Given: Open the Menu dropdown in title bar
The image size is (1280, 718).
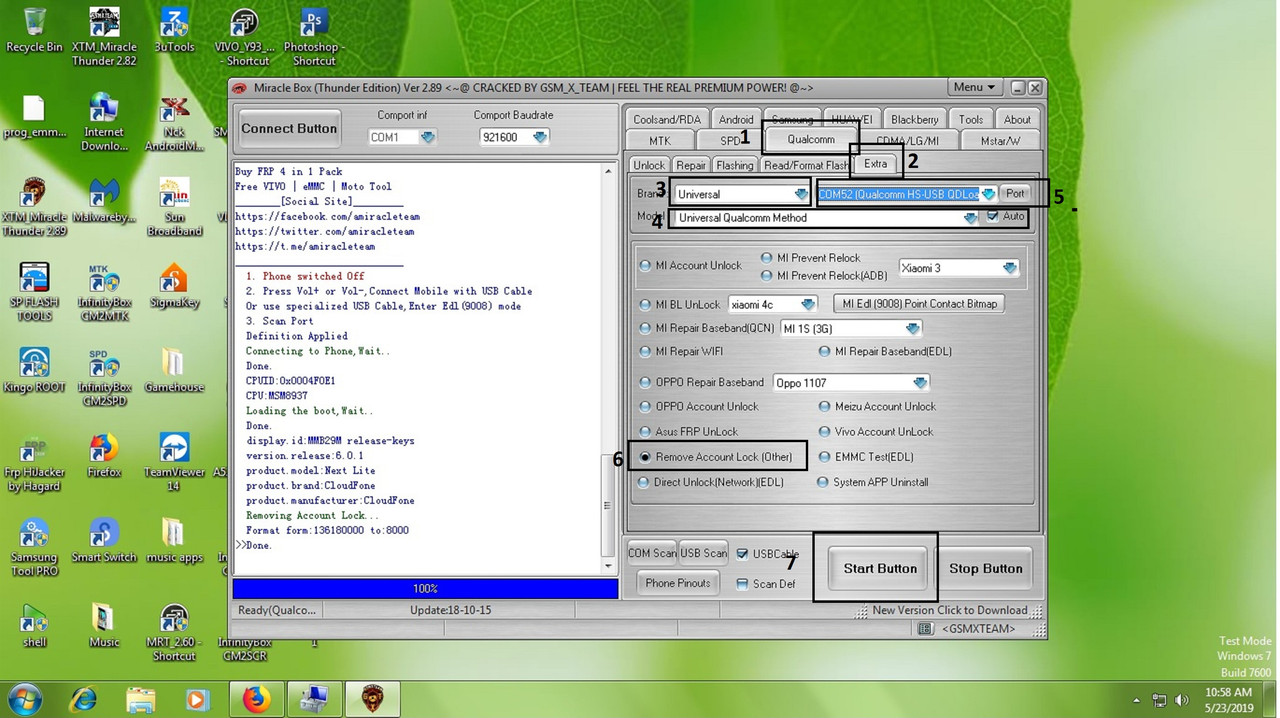Looking at the screenshot, I should point(974,88).
